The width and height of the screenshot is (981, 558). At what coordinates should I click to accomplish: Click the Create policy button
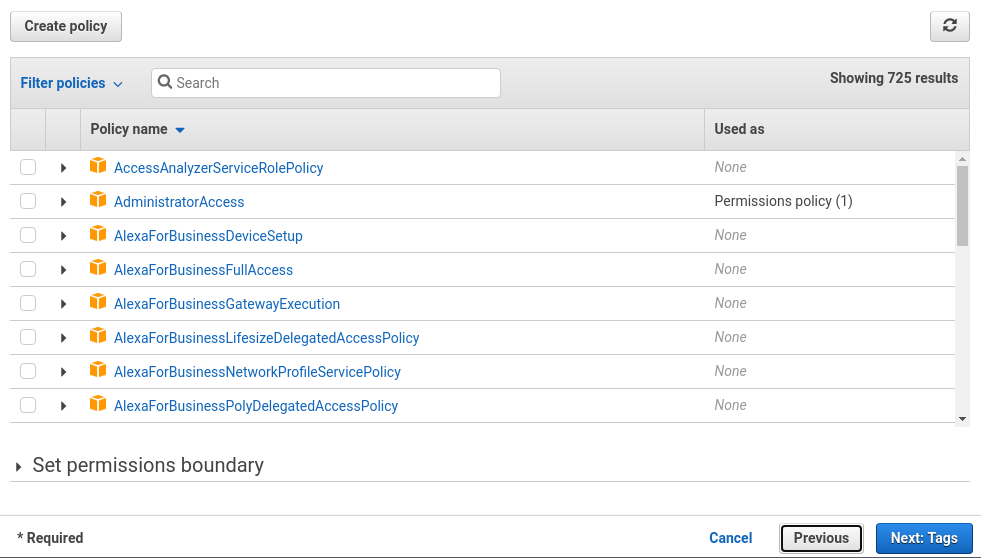coord(66,26)
